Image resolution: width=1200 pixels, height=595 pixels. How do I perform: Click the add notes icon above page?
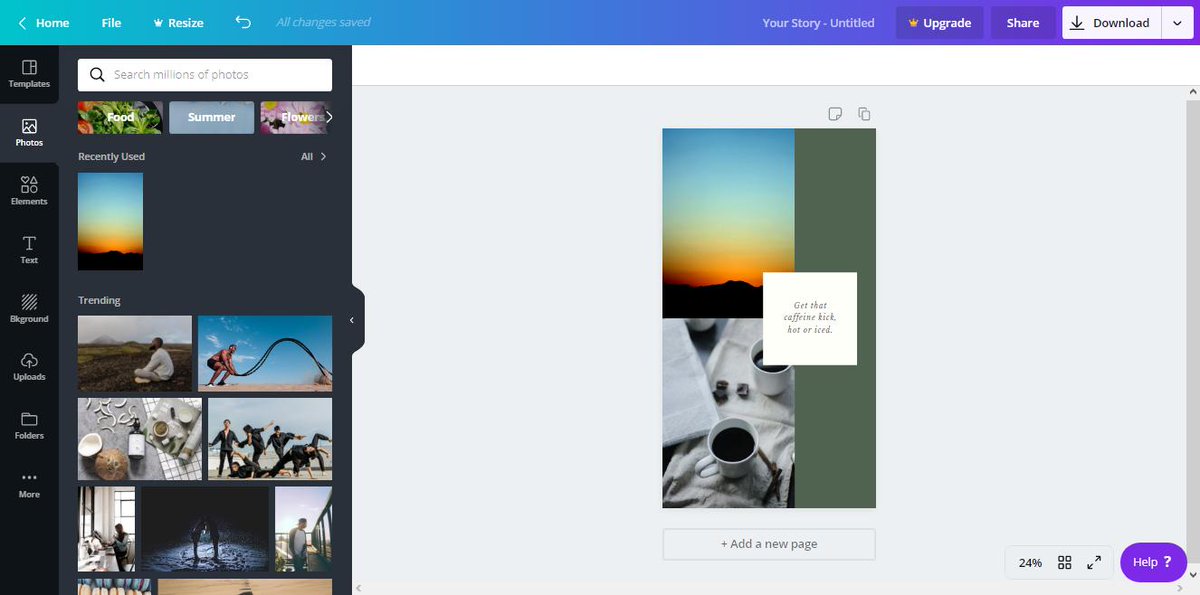835,114
